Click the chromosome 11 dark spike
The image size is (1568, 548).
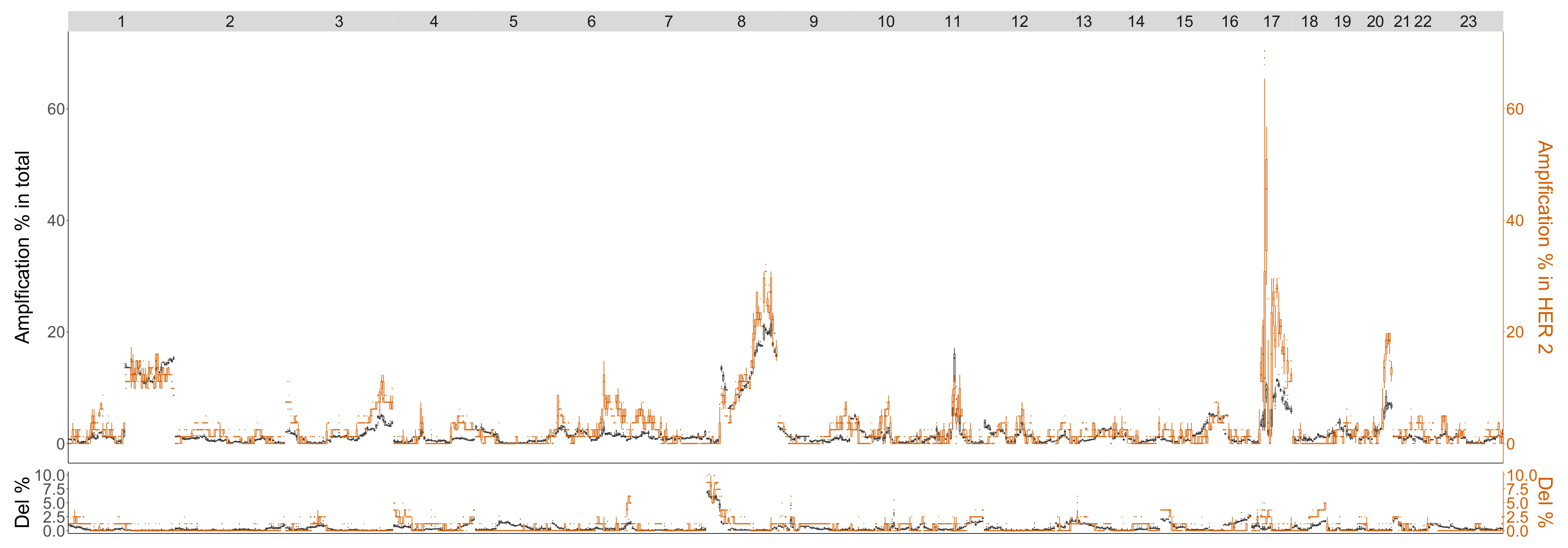click(x=954, y=359)
